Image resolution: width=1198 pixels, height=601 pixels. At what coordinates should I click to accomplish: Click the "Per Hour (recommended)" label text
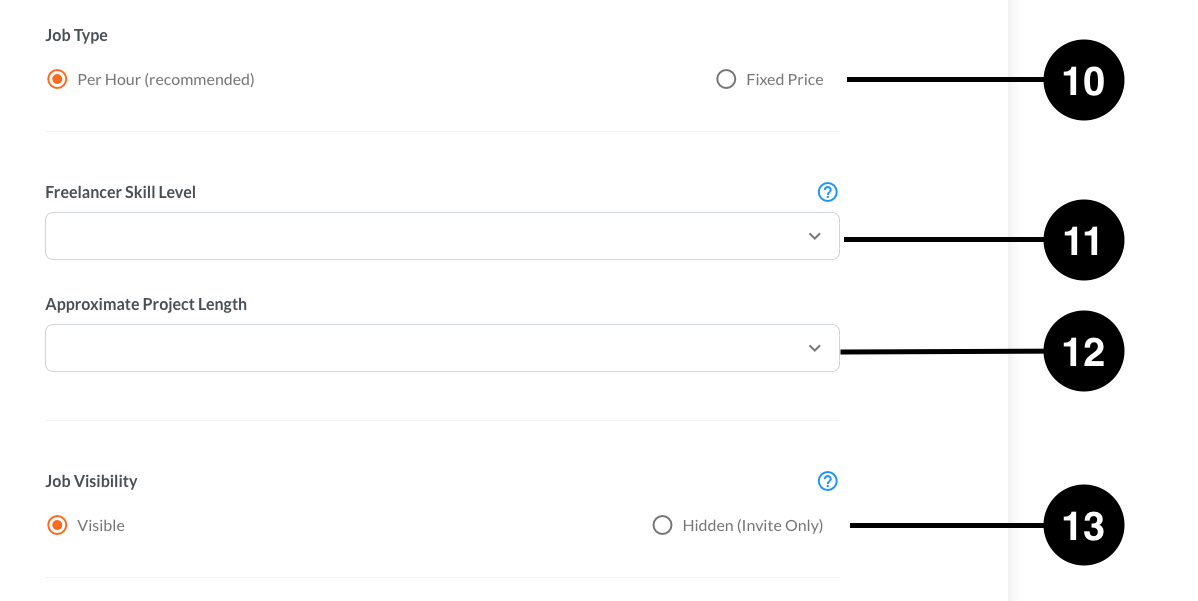coord(166,80)
